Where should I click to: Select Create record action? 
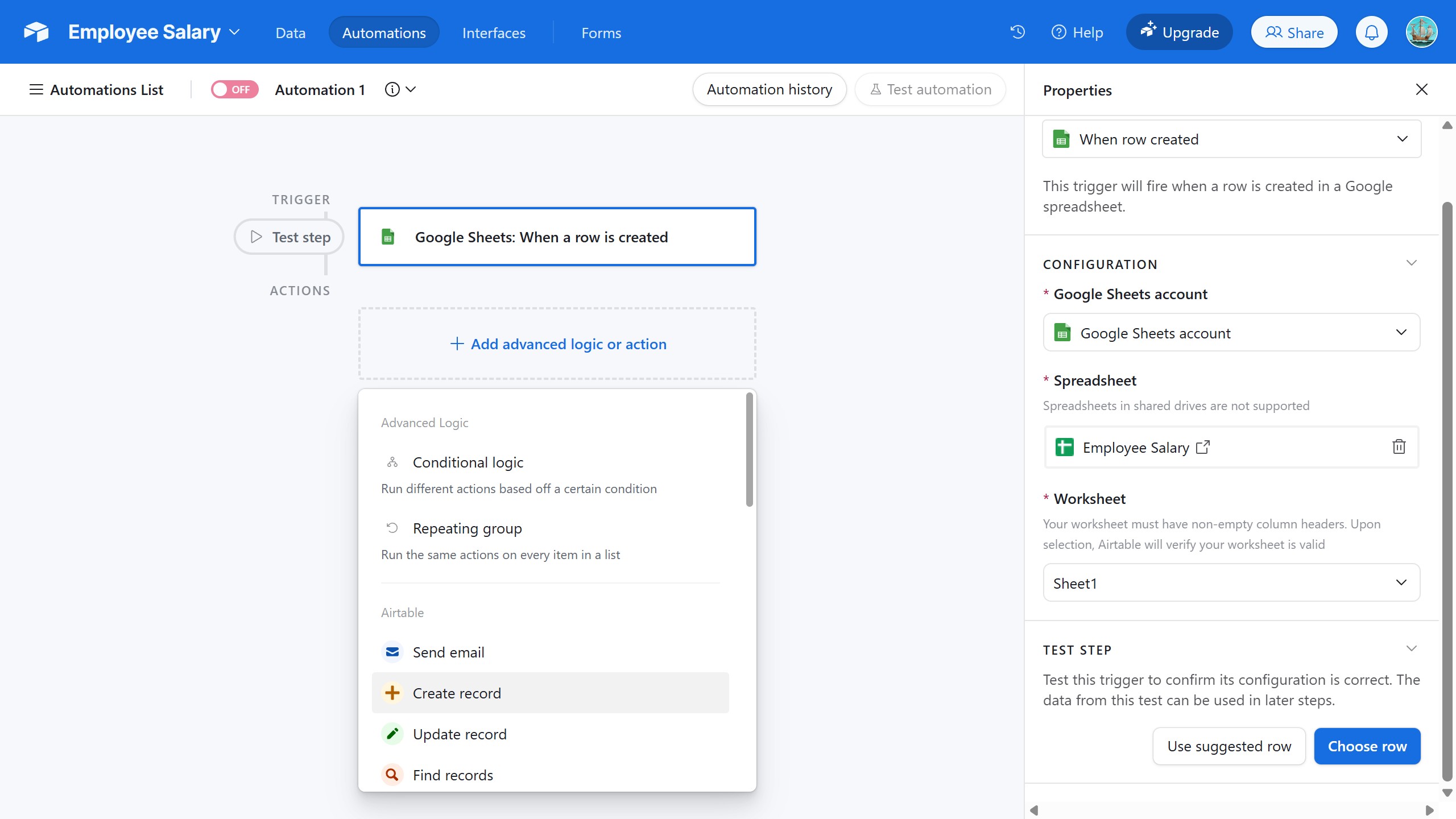tap(550, 693)
